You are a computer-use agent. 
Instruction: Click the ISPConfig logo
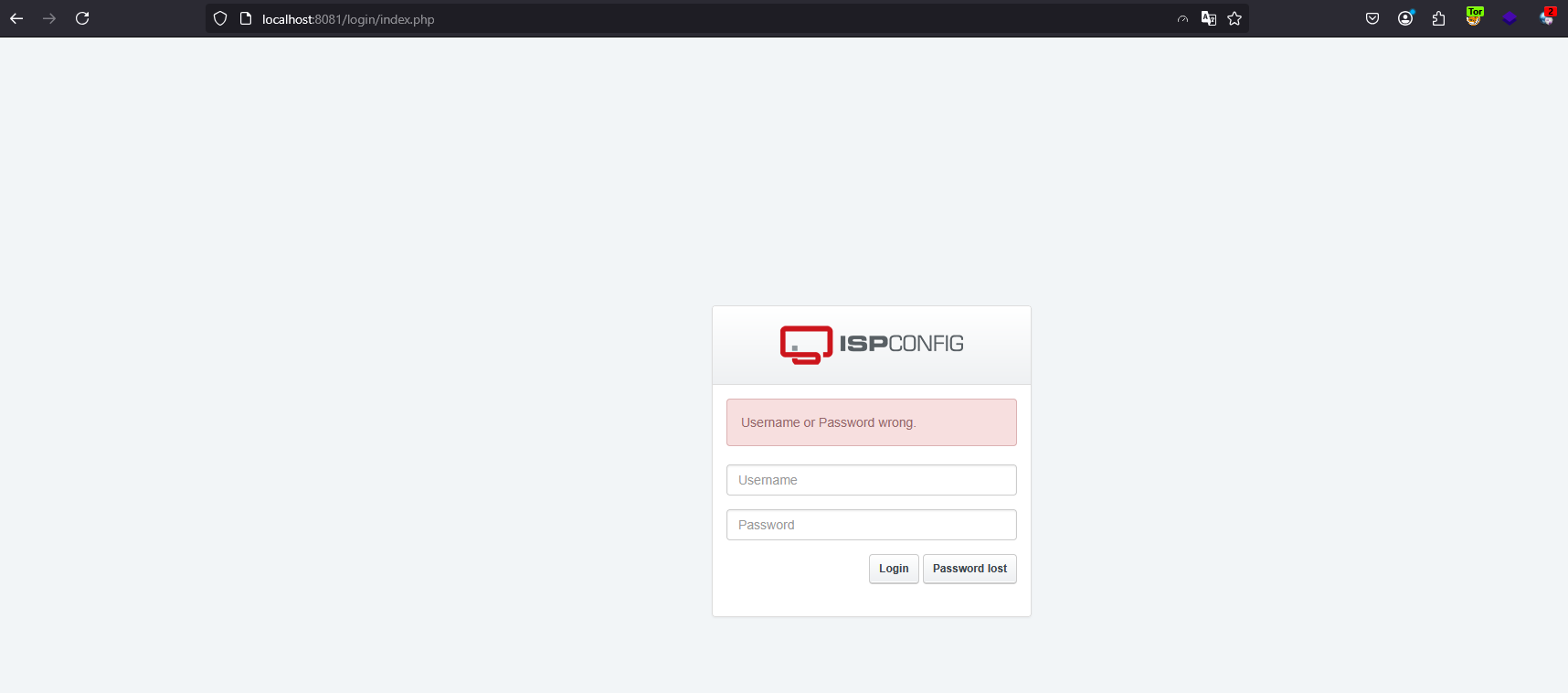click(872, 345)
